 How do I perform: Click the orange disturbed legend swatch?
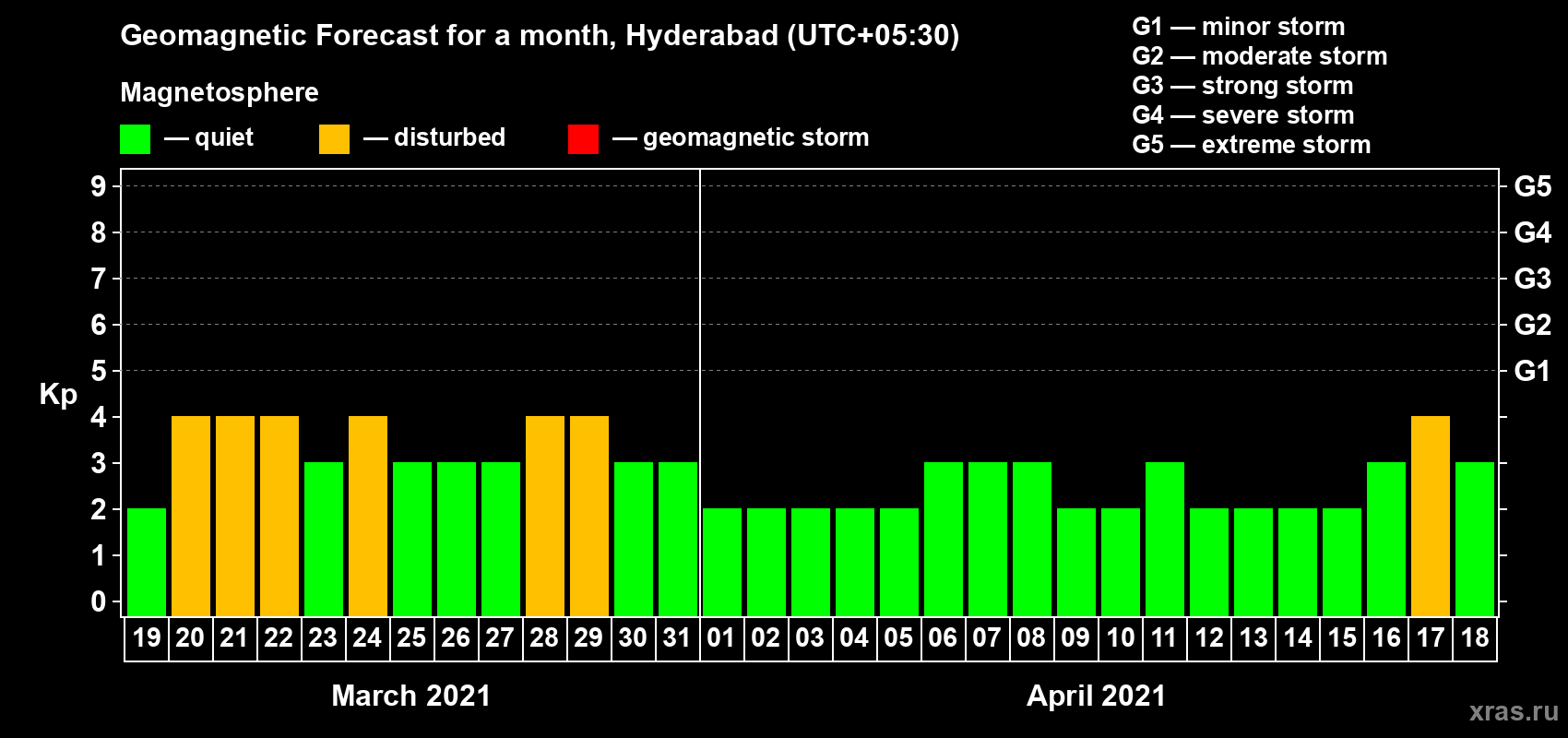pyautogui.click(x=335, y=139)
